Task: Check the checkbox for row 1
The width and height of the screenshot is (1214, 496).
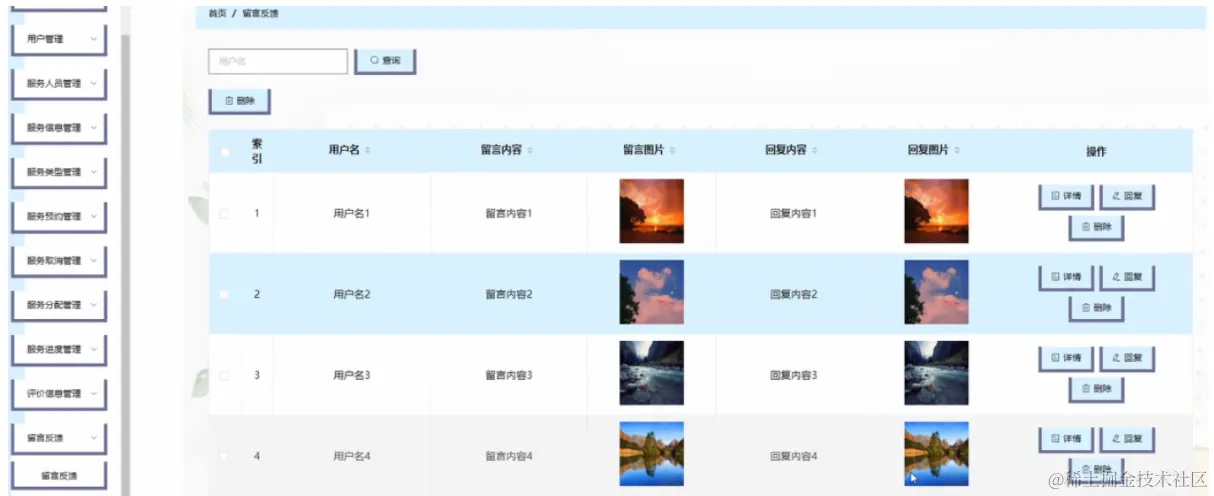Action: (x=224, y=213)
